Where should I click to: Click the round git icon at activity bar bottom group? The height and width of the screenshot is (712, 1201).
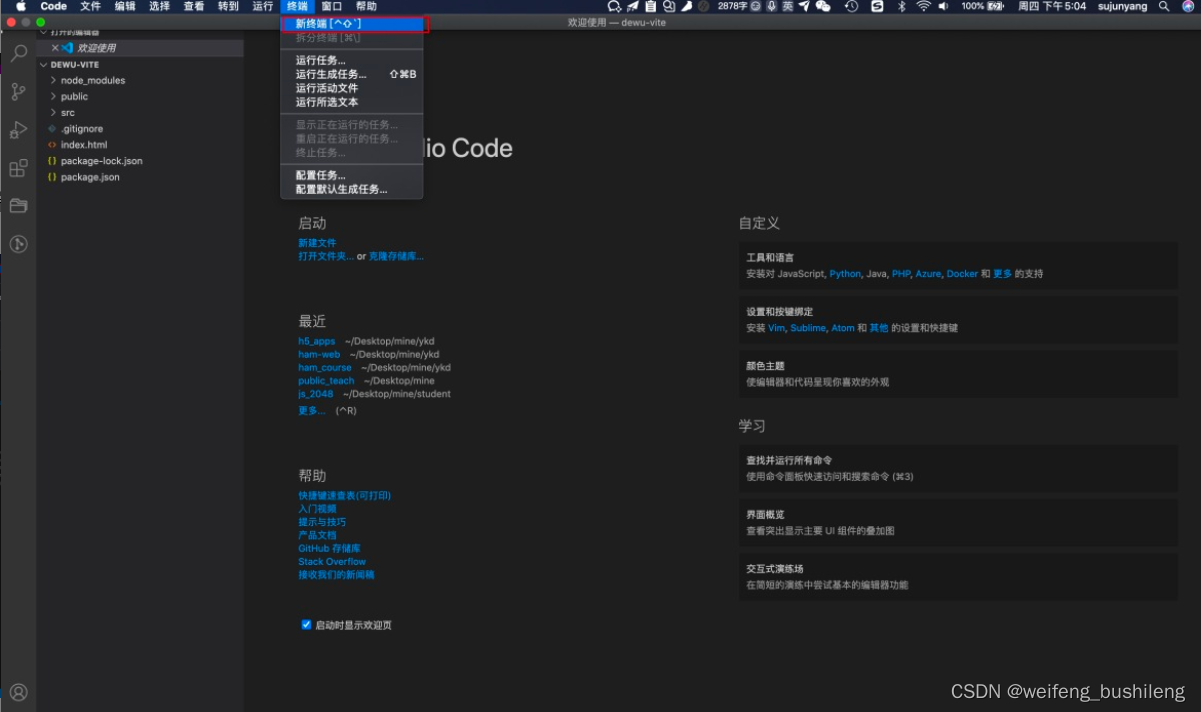pyautogui.click(x=18, y=244)
